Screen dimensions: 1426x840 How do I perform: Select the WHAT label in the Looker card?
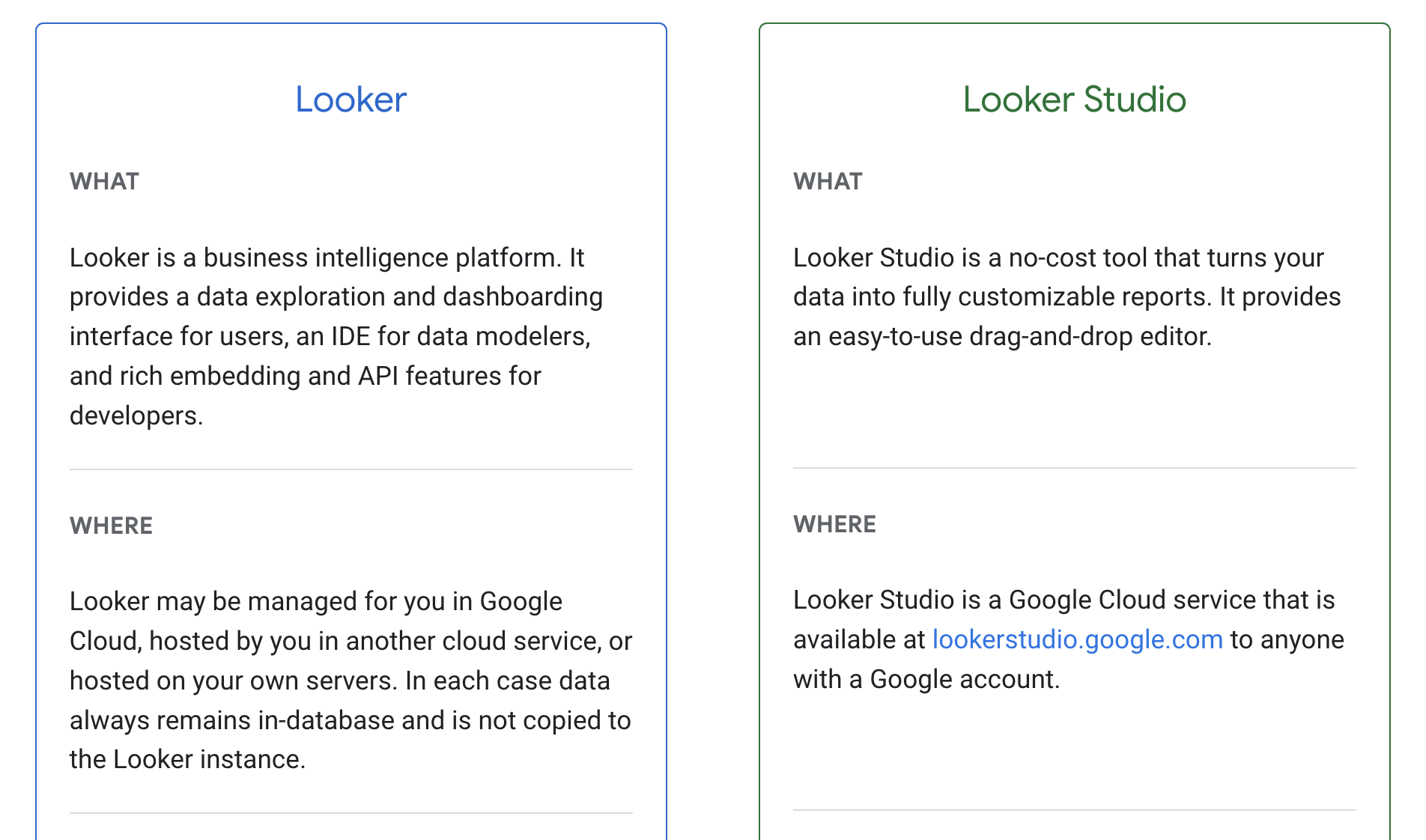click(104, 181)
